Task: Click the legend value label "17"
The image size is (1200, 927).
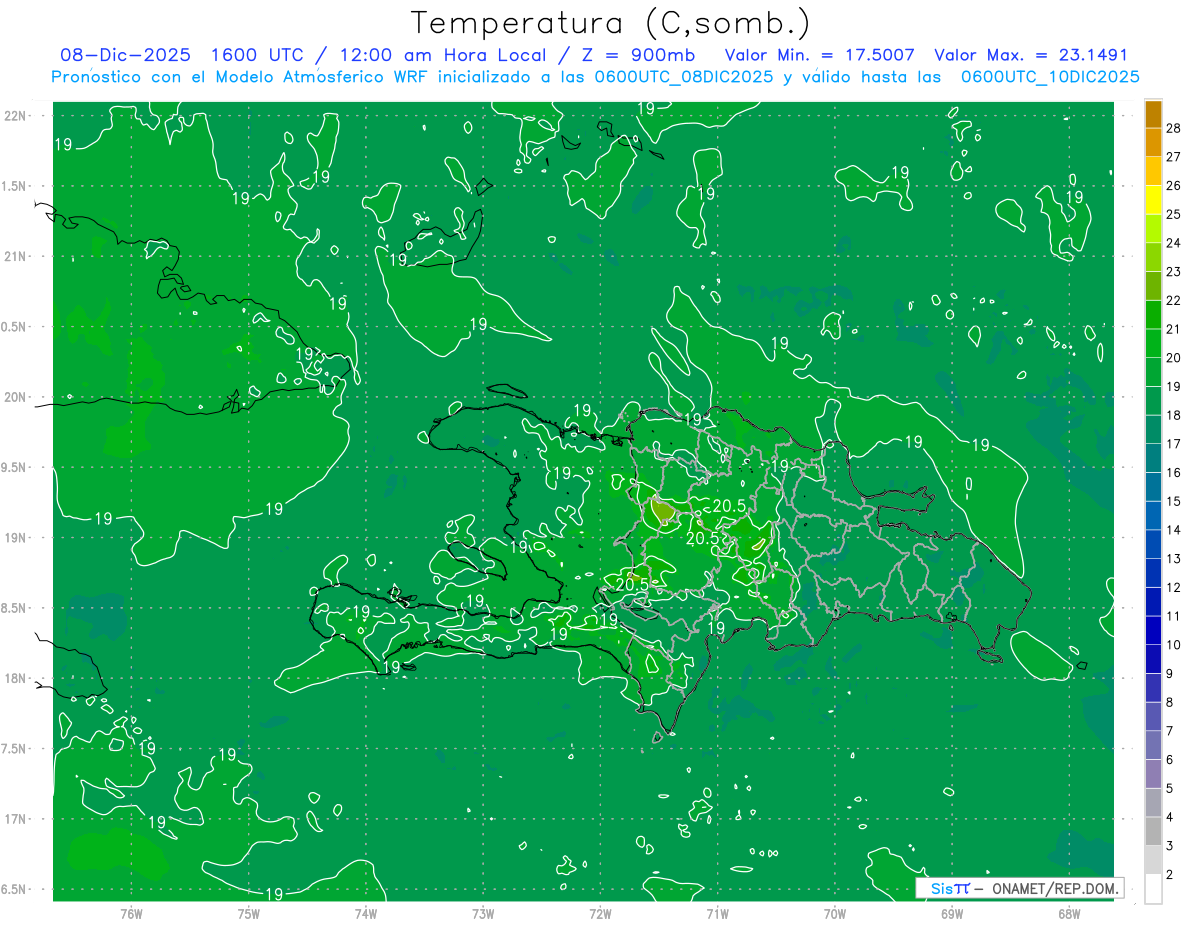Action: (x=1174, y=444)
